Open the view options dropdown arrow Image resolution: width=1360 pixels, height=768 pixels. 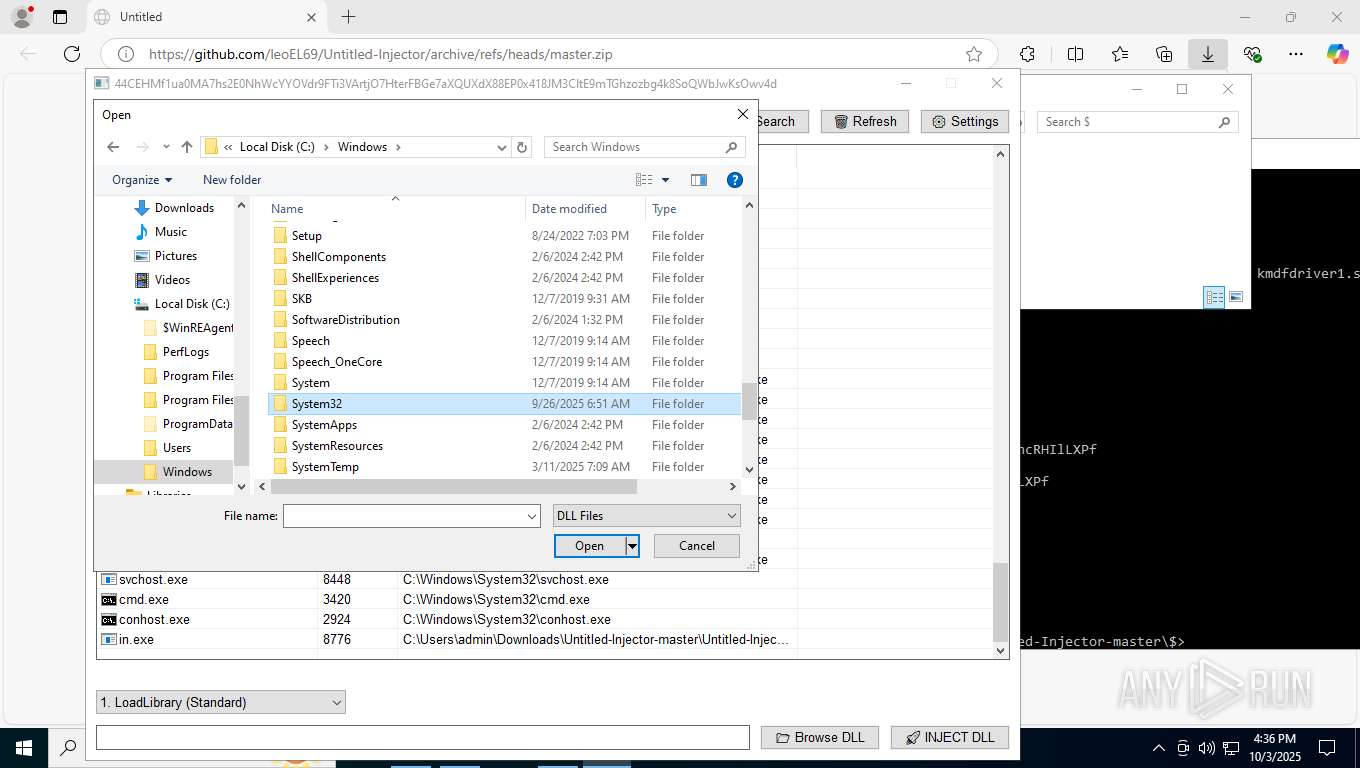coord(666,180)
